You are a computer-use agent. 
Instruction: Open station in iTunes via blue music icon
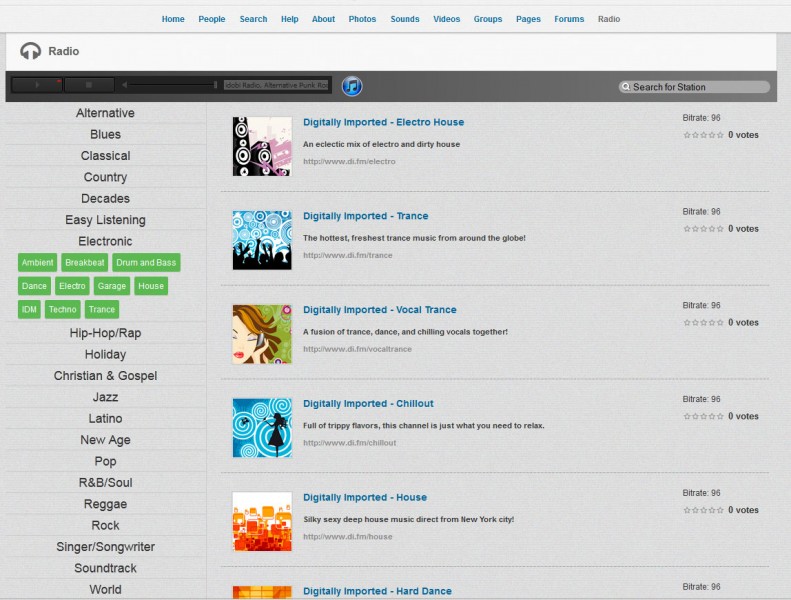tap(352, 86)
